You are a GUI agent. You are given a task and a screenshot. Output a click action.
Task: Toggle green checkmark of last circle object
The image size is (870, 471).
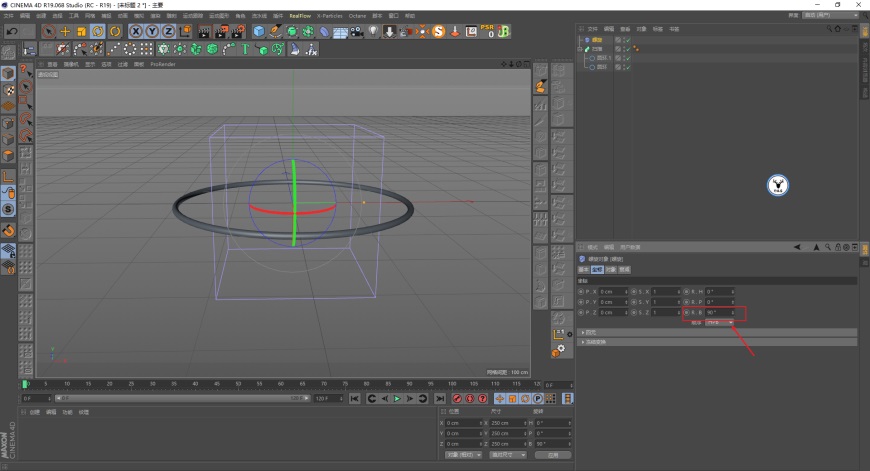click(628, 67)
